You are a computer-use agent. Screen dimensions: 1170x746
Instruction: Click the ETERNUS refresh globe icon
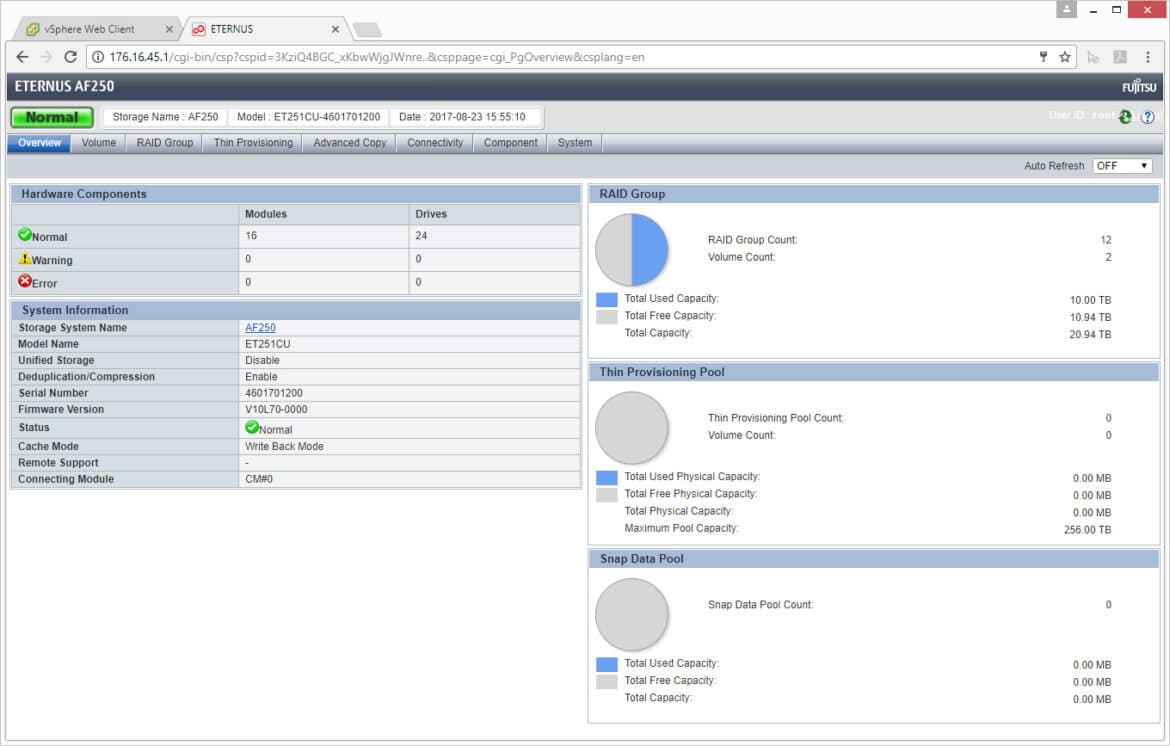1125,116
